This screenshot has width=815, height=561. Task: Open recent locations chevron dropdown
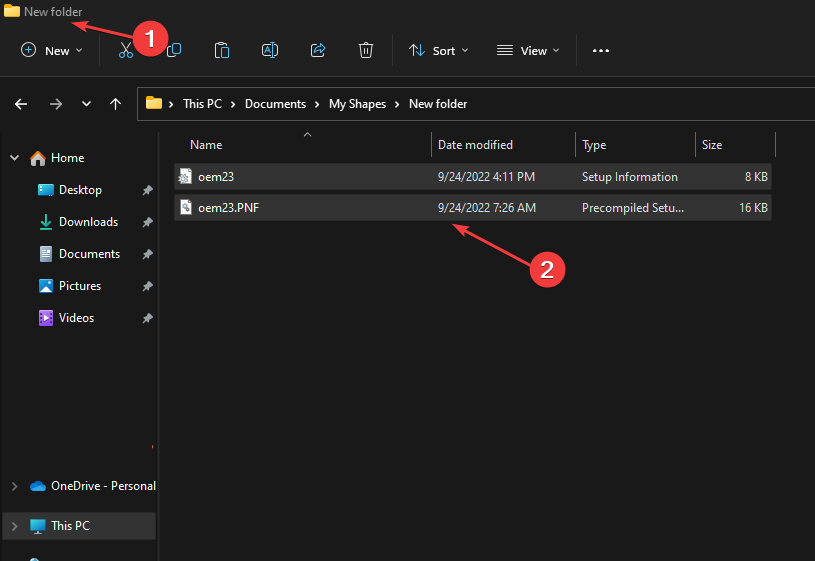(x=87, y=104)
